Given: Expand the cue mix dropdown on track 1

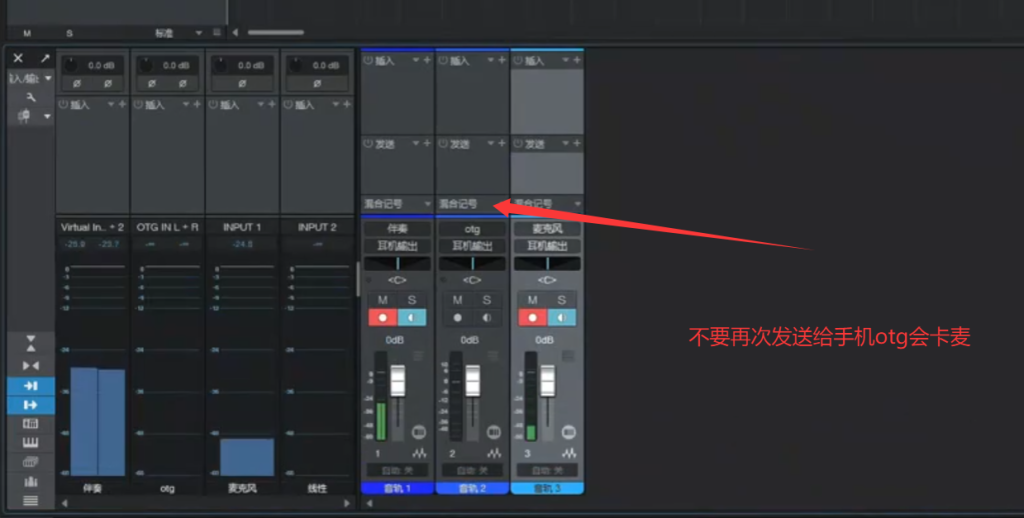Looking at the screenshot, I should pyautogui.click(x=428, y=204).
